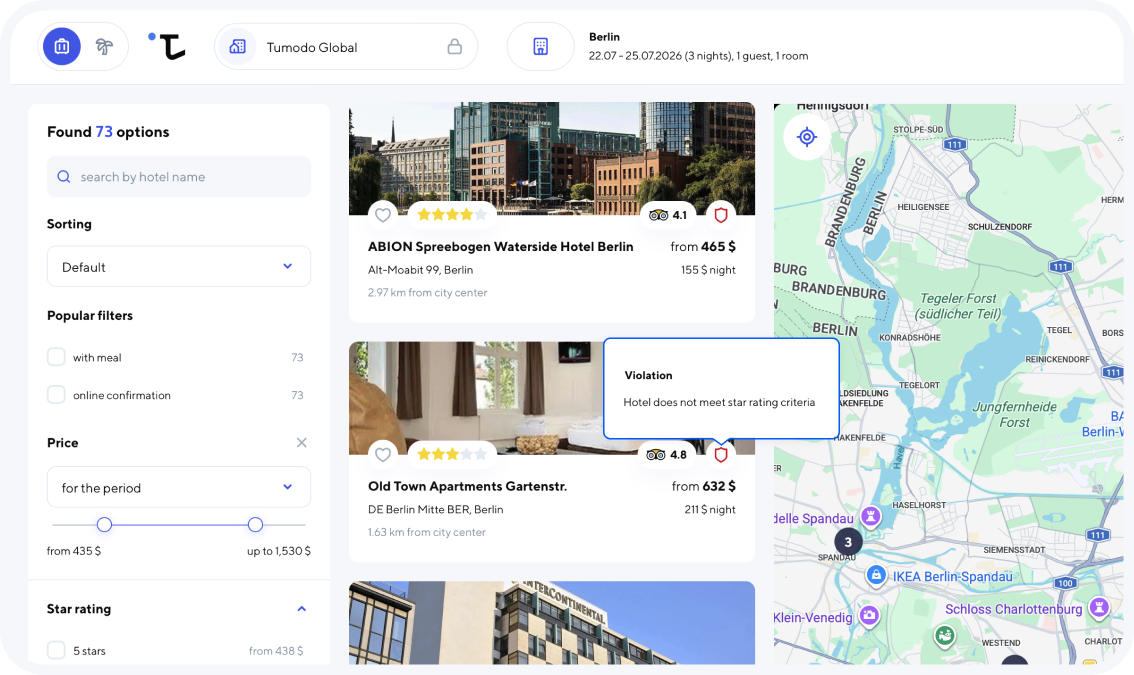Click the InterContinental hotel photo
The image size is (1134, 675).
click(552, 622)
